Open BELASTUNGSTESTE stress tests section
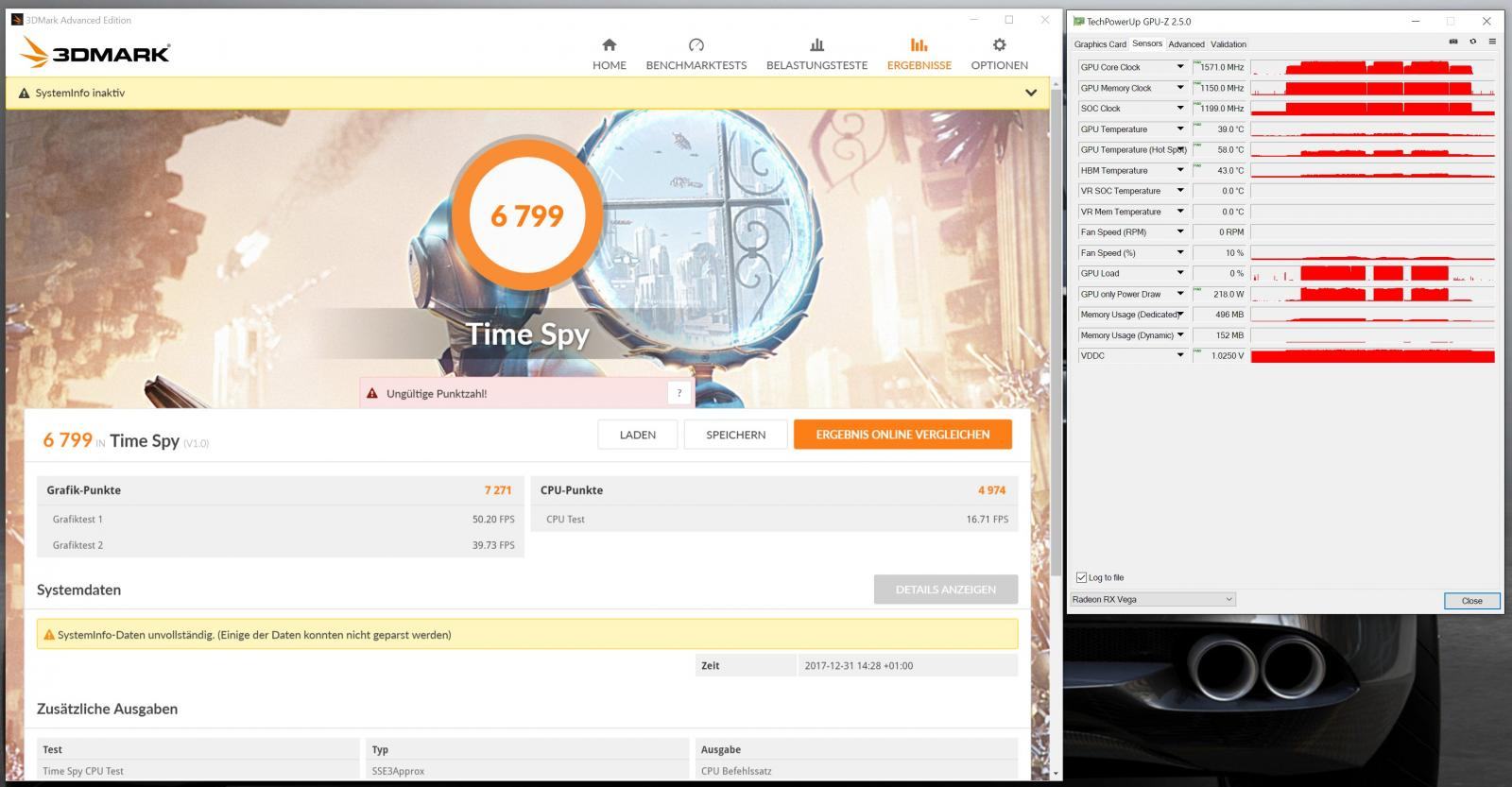 coord(816,54)
